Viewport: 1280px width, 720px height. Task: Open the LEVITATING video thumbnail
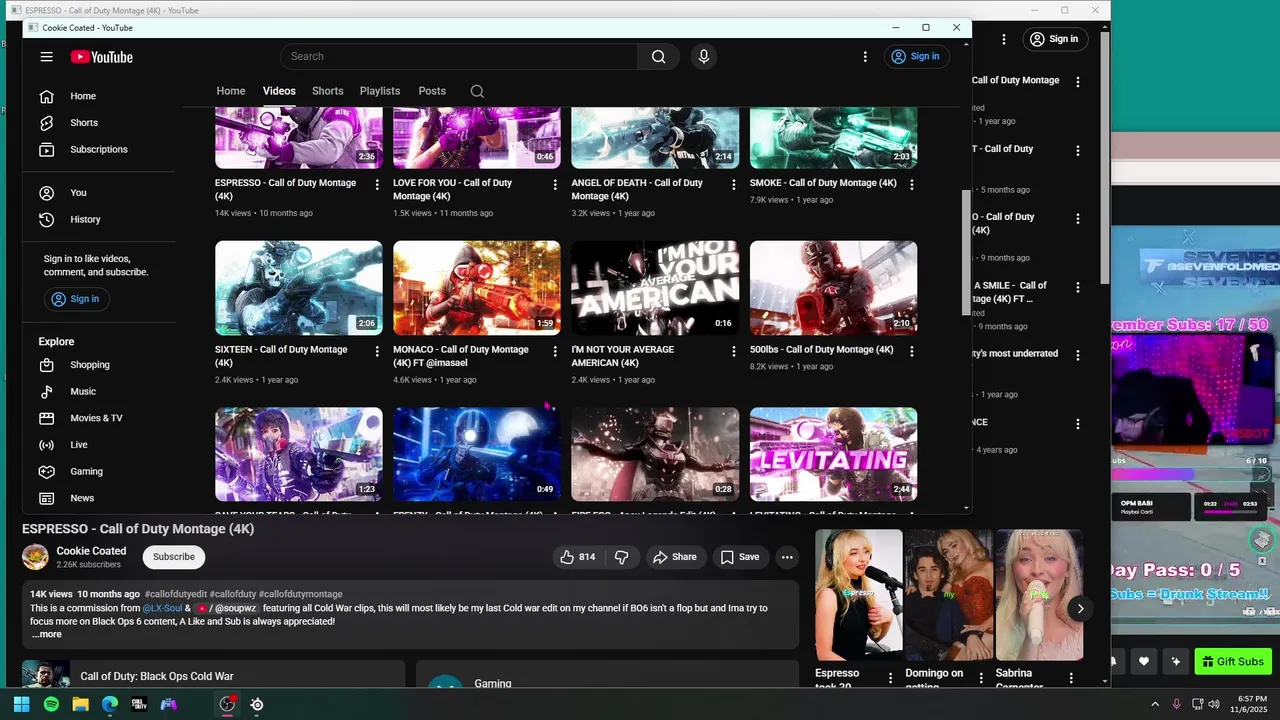click(834, 455)
